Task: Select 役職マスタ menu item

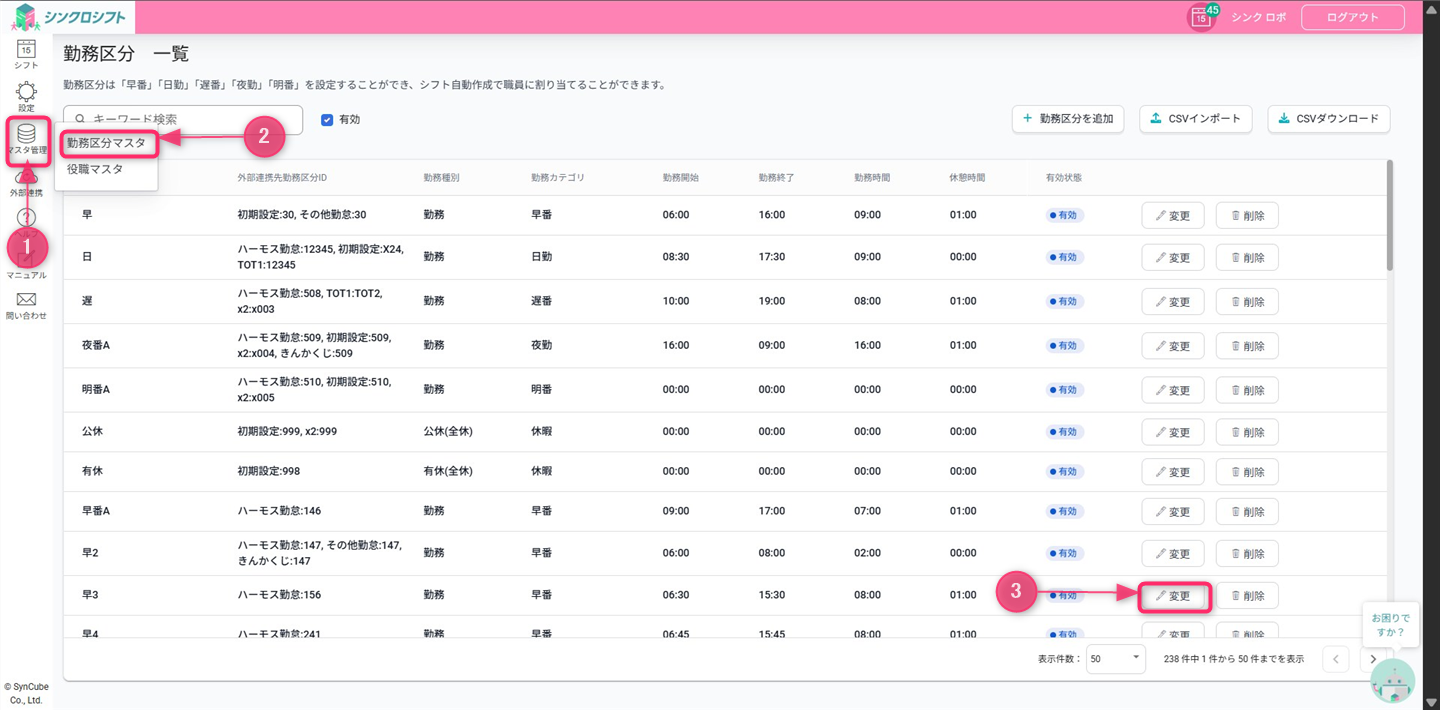Action: tap(95, 169)
